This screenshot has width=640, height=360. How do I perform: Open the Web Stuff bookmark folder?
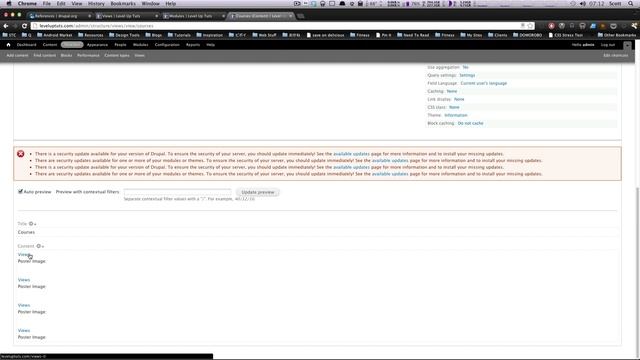pos(265,35)
